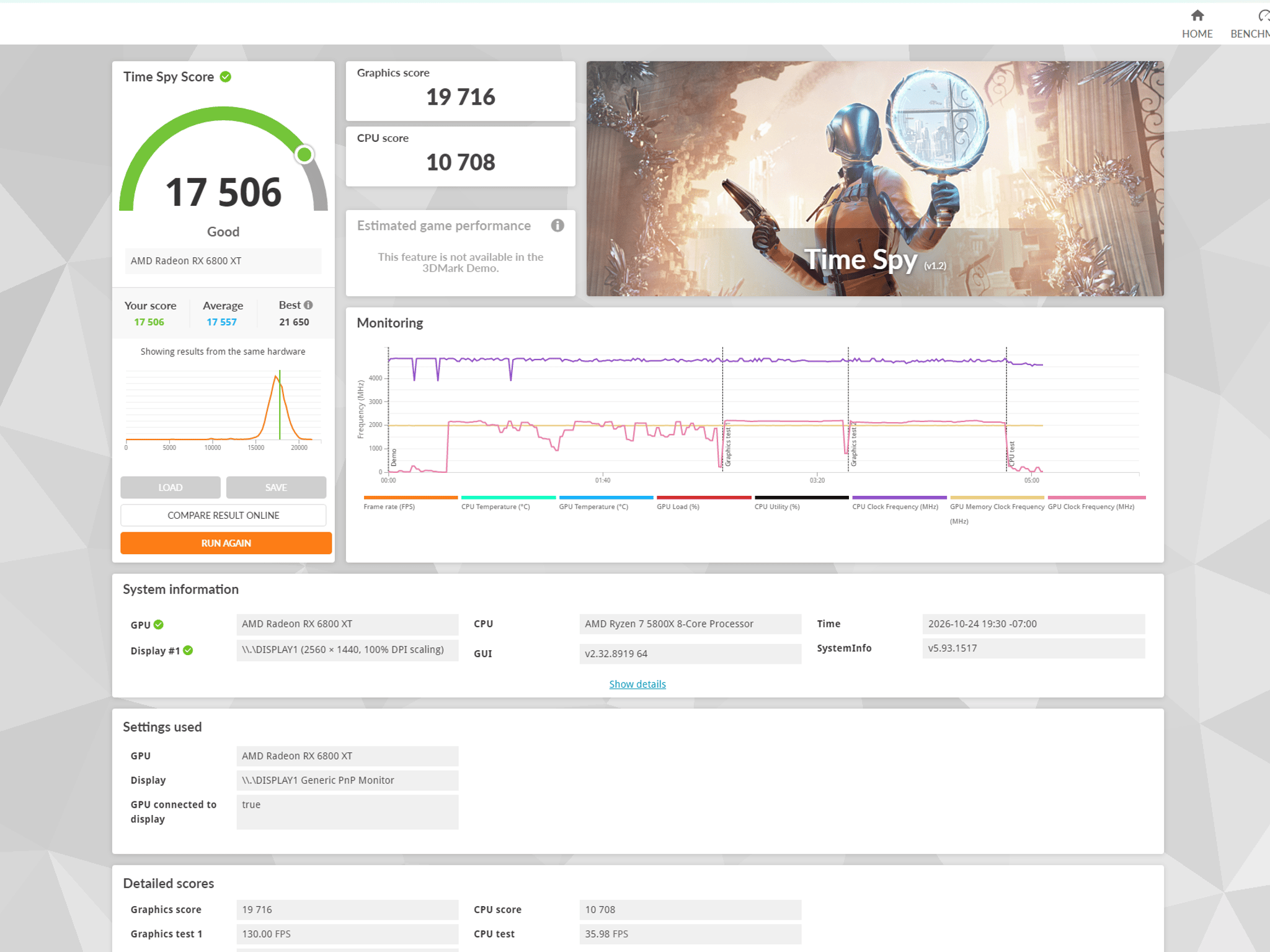
Task: Click the AMD Radeon RX 6800 XT label under Good
Action: pos(223,261)
